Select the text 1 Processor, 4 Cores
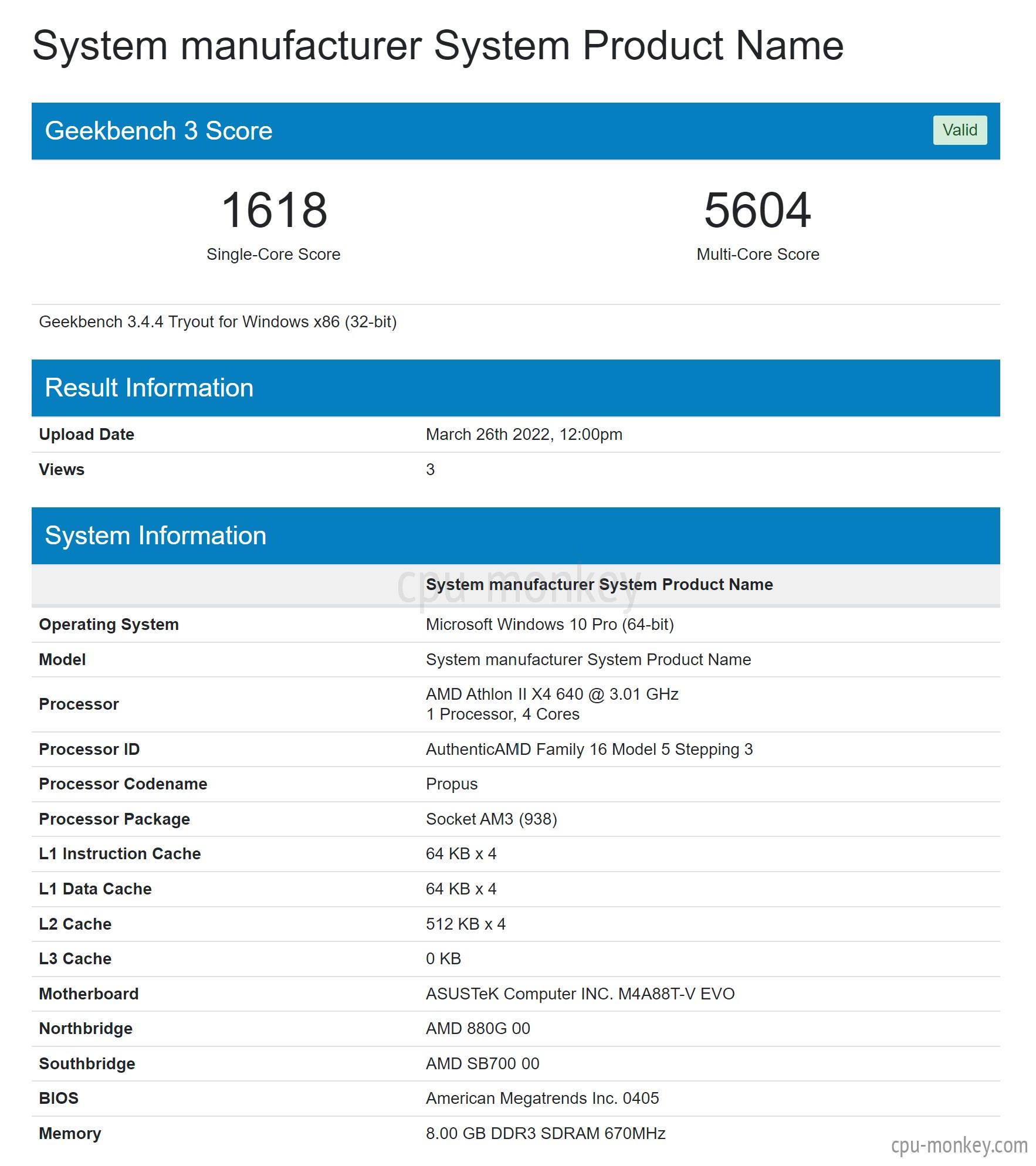The image size is (1036, 1166). tap(503, 714)
